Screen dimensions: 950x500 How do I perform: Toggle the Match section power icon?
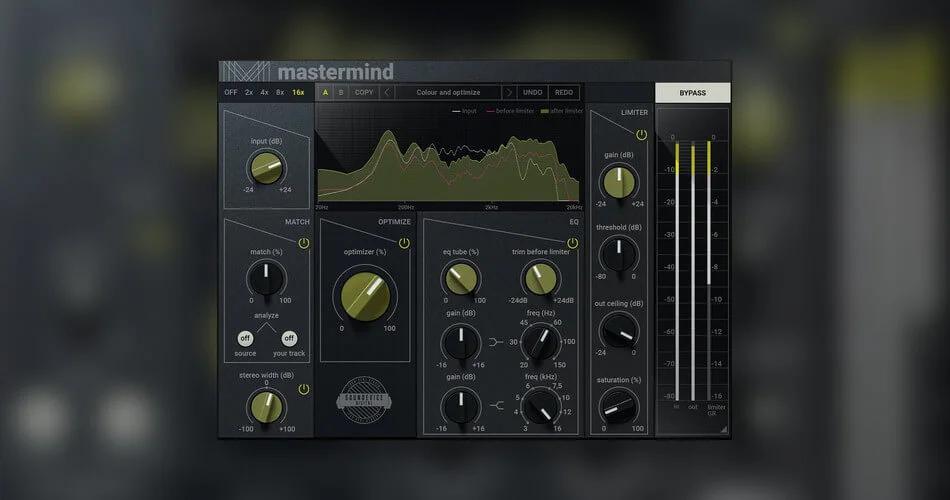pos(304,243)
